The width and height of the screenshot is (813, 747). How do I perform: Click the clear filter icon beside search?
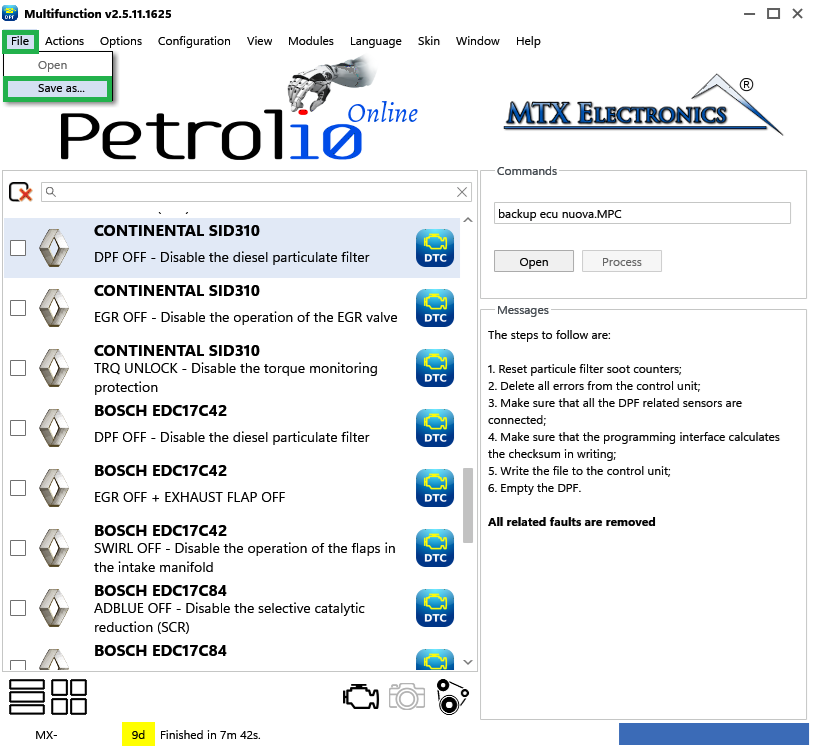pyautogui.click(x=20, y=192)
